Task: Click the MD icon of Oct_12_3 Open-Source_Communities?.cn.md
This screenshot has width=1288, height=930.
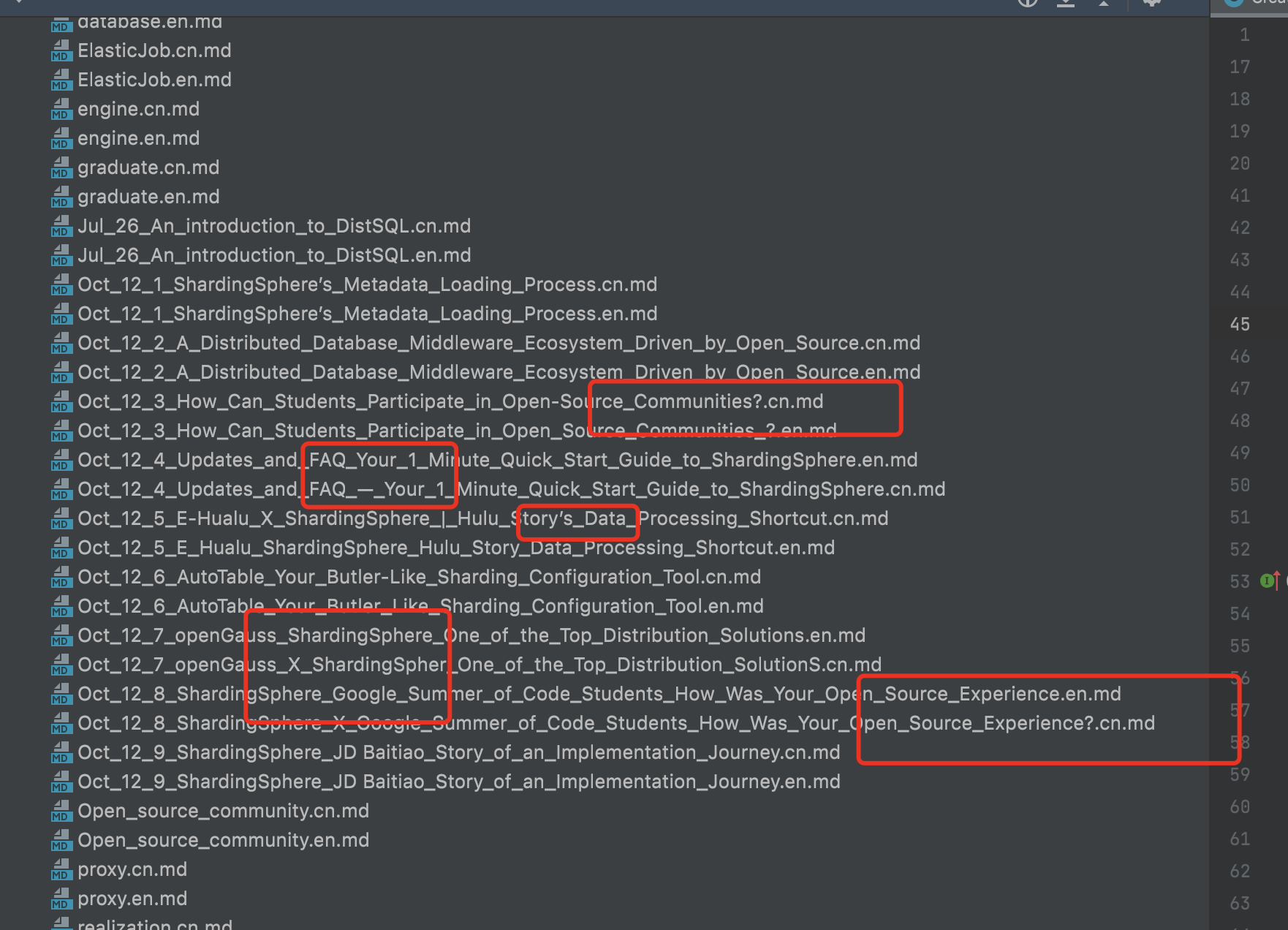Action: click(61, 401)
